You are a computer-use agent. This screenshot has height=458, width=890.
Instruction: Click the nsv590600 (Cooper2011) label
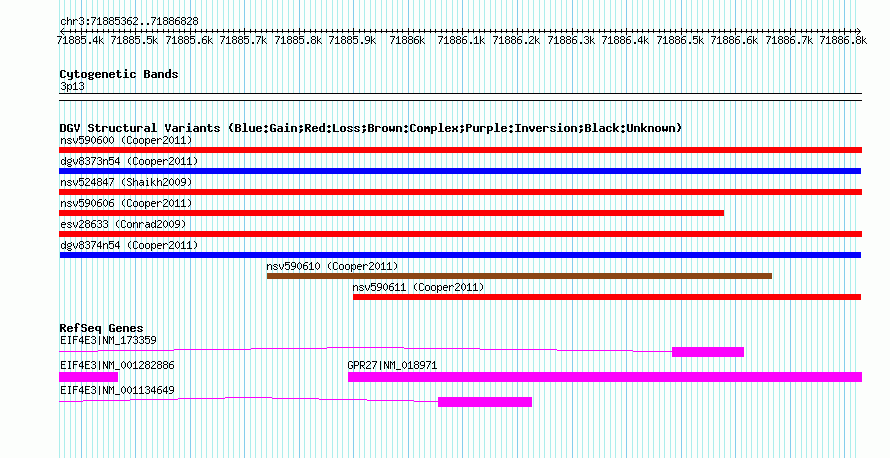[x=126, y=140]
